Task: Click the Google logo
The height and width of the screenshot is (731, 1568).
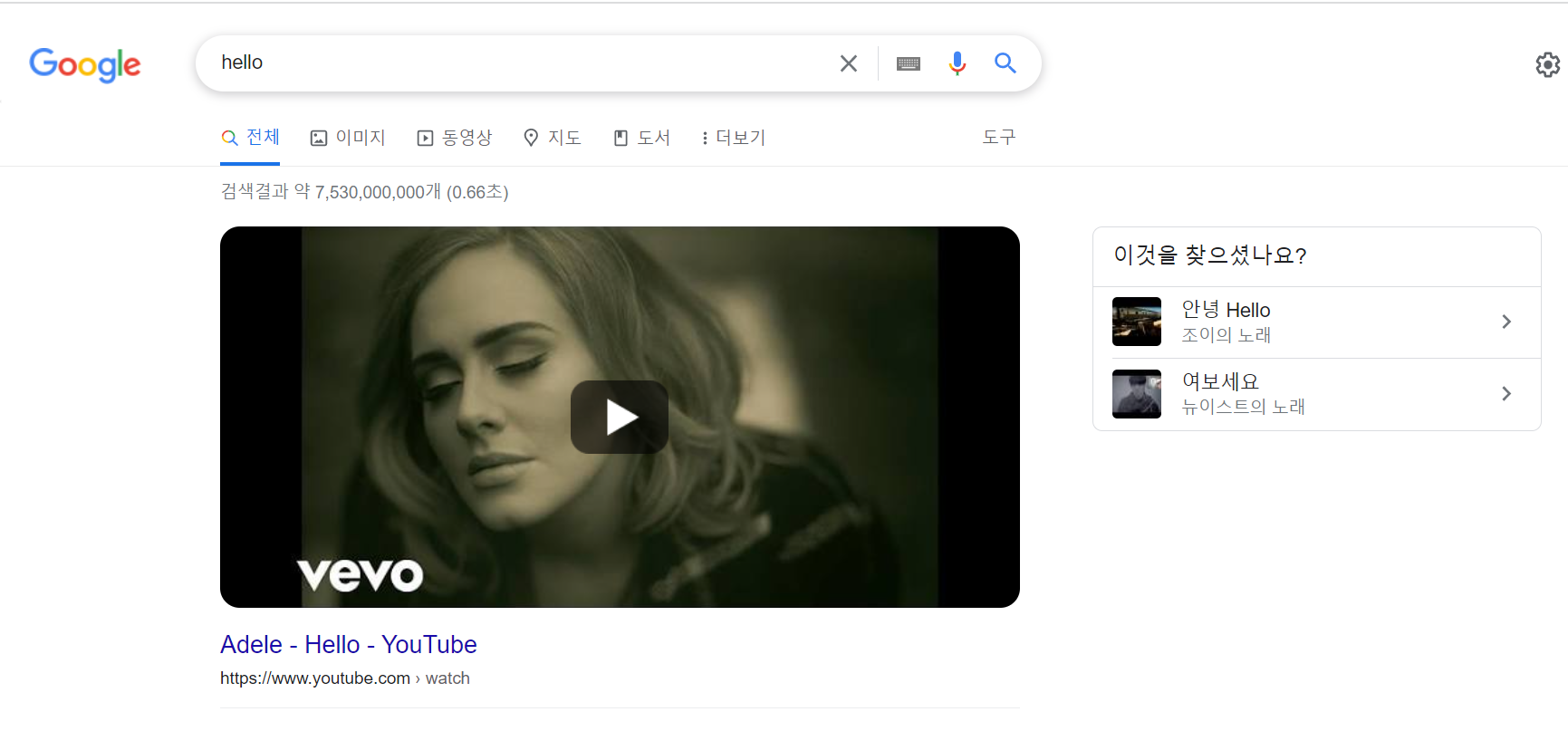Action: (x=85, y=64)
